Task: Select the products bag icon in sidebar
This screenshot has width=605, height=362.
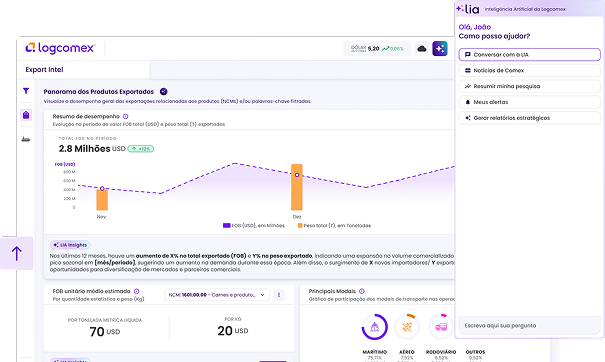Action: pyautogui.click(x=26, y=115)
